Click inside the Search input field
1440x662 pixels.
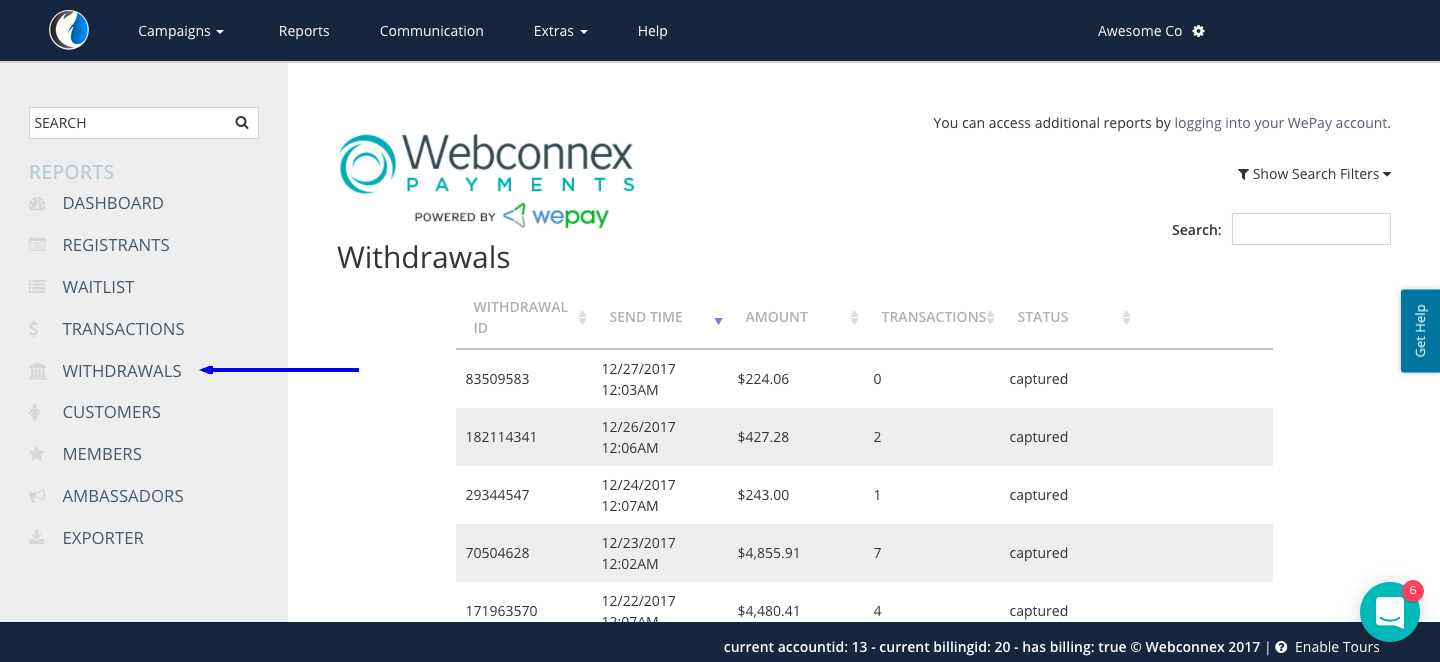pos(1310,229)
